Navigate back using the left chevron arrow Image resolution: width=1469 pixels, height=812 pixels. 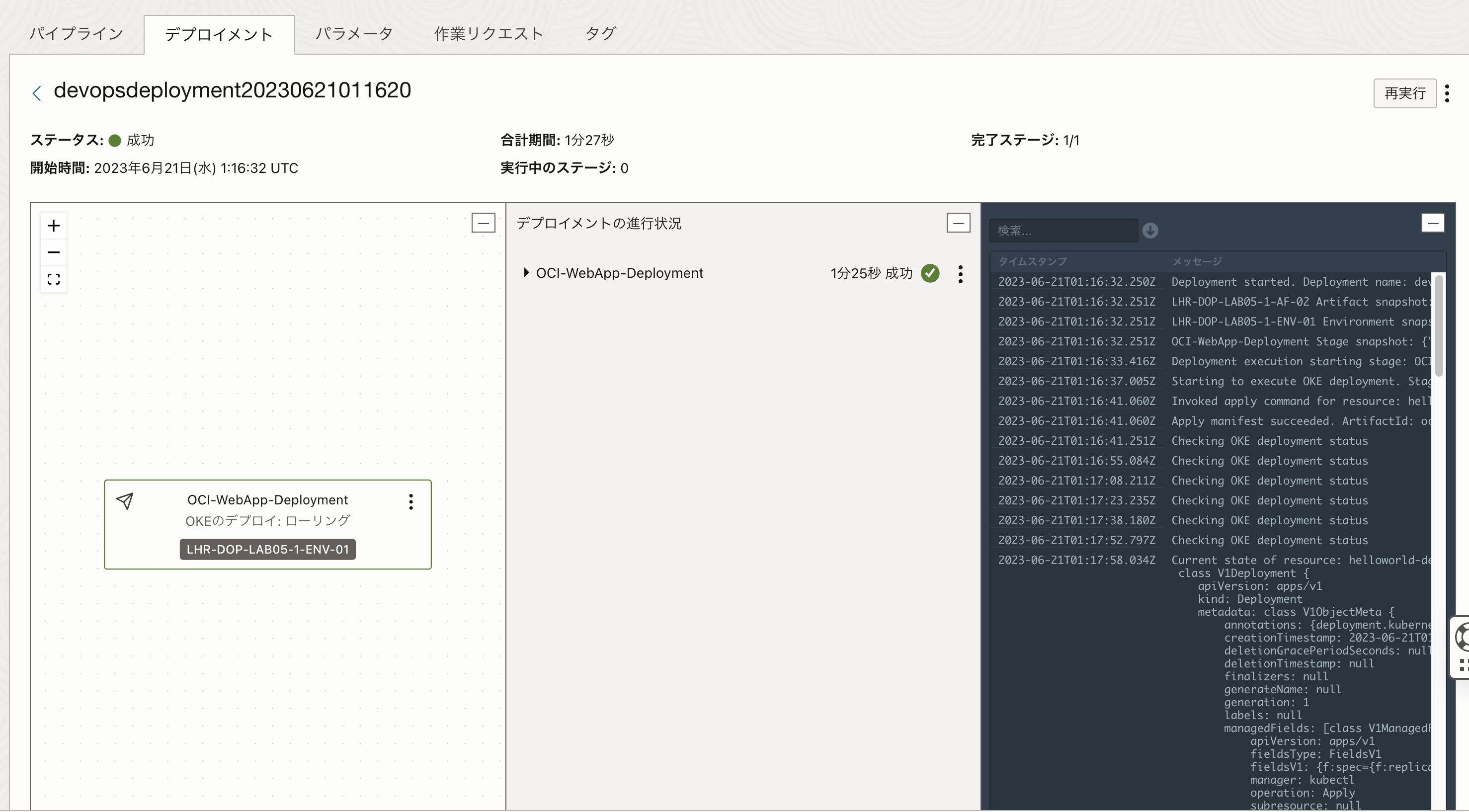(36, 92)
